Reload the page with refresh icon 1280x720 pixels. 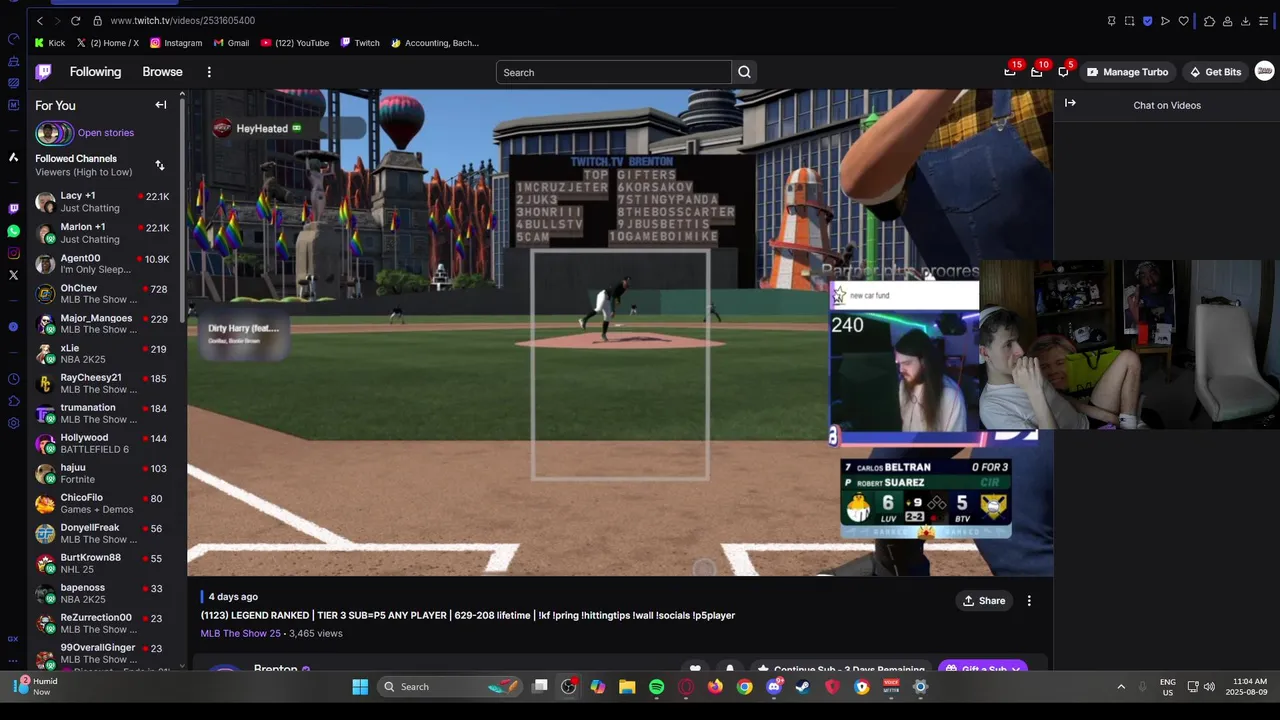(75, 20)
